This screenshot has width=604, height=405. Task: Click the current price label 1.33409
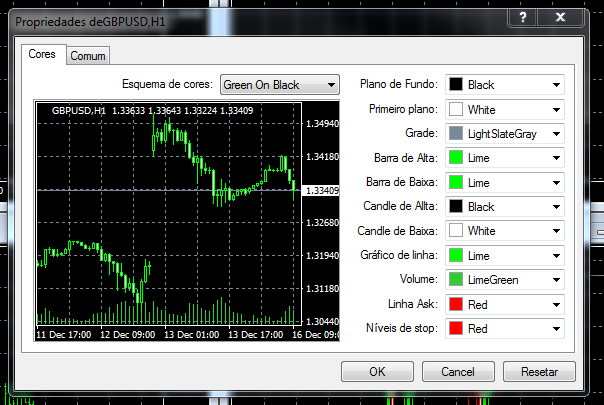click(320, 191)
